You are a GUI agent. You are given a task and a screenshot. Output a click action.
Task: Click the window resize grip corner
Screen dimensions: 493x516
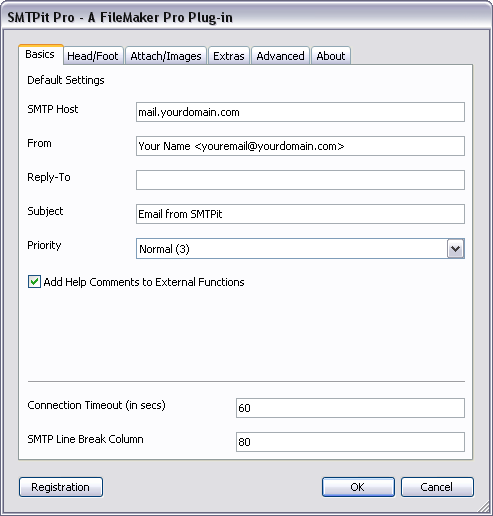(484, 507)
